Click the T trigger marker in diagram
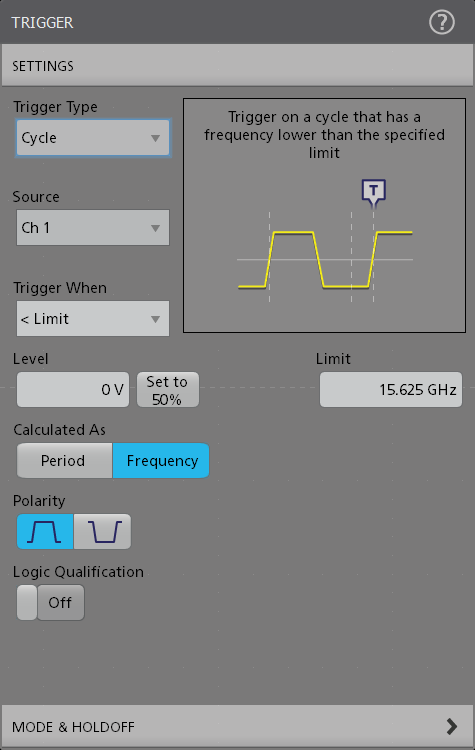Viewport: 475px width, 750px height. (x=374, y=193)
